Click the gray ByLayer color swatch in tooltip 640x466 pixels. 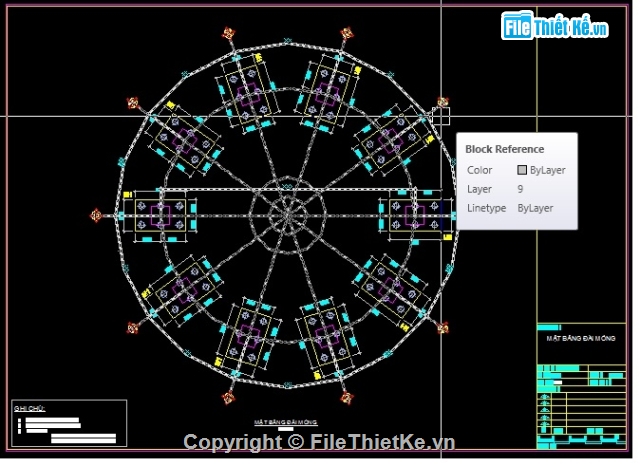[x=522, y=170]
